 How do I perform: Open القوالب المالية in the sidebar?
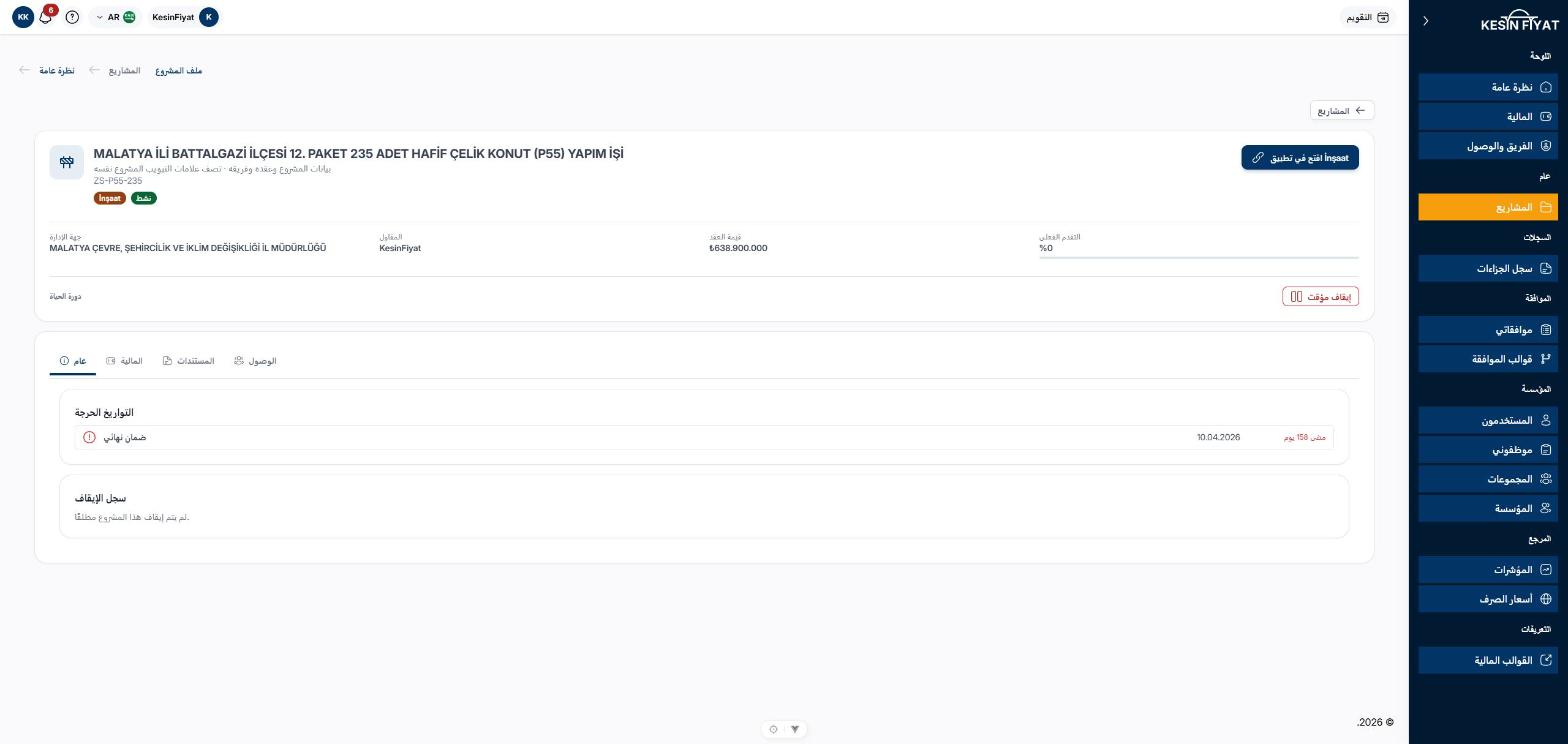click(1488, 660)
